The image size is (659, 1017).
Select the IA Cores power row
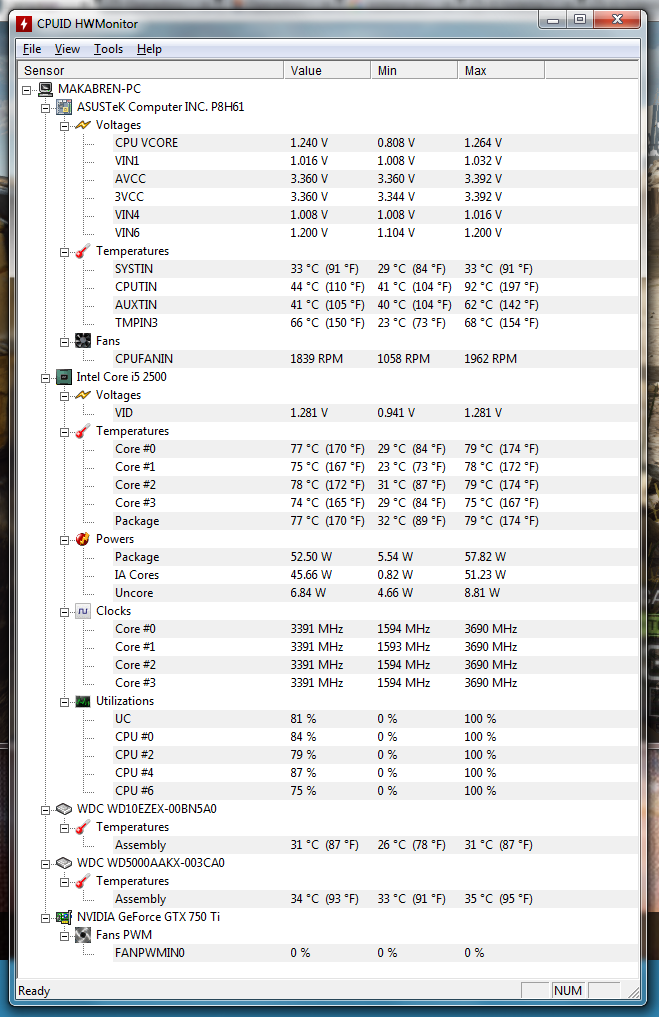[x=375, y=575]
